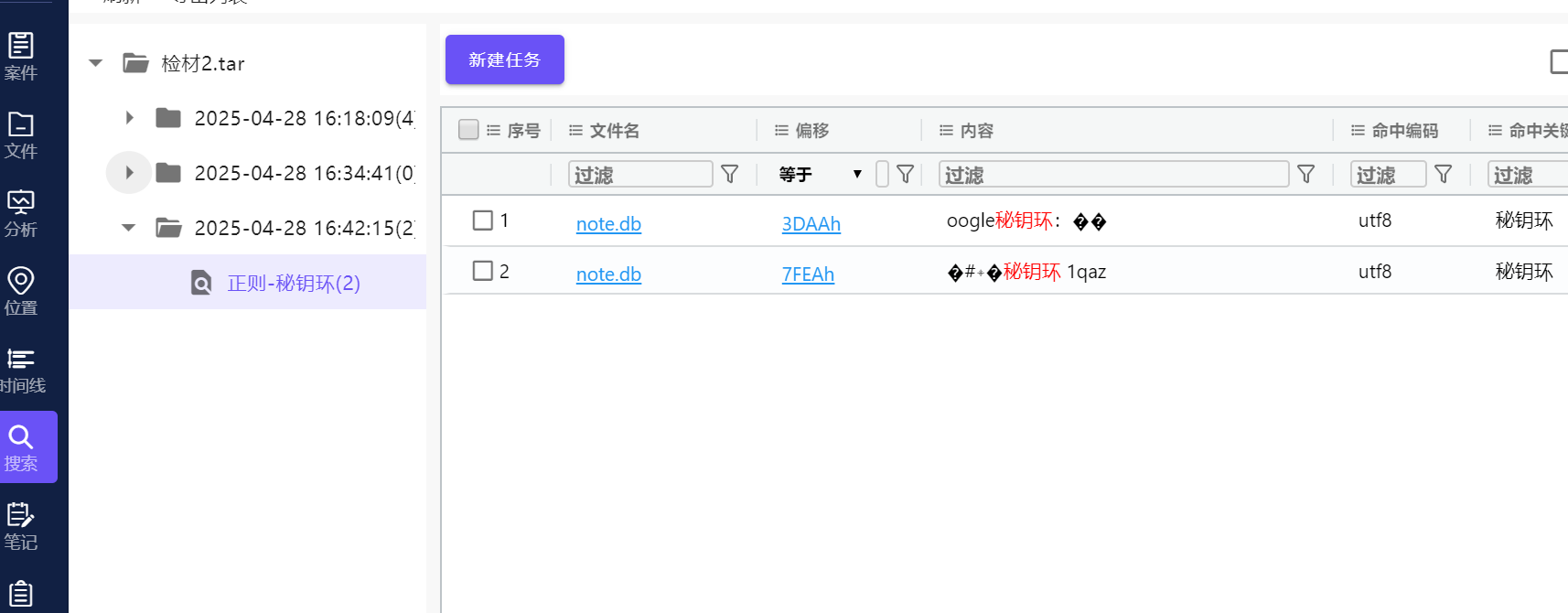Click filter funnel icon for 文件名 column
1568x613 pixels.
click(x=730, y=174)
